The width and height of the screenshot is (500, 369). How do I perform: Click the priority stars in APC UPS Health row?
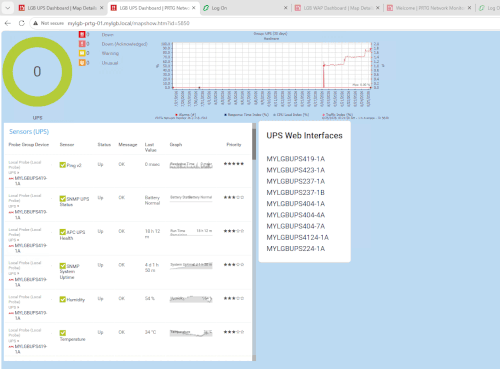click(234, 231)
